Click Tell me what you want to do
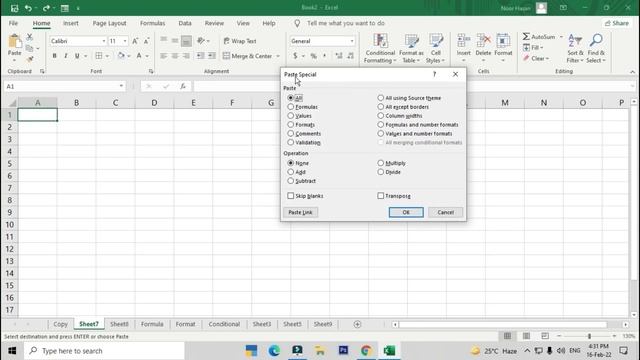 click(x=346, y=23)
